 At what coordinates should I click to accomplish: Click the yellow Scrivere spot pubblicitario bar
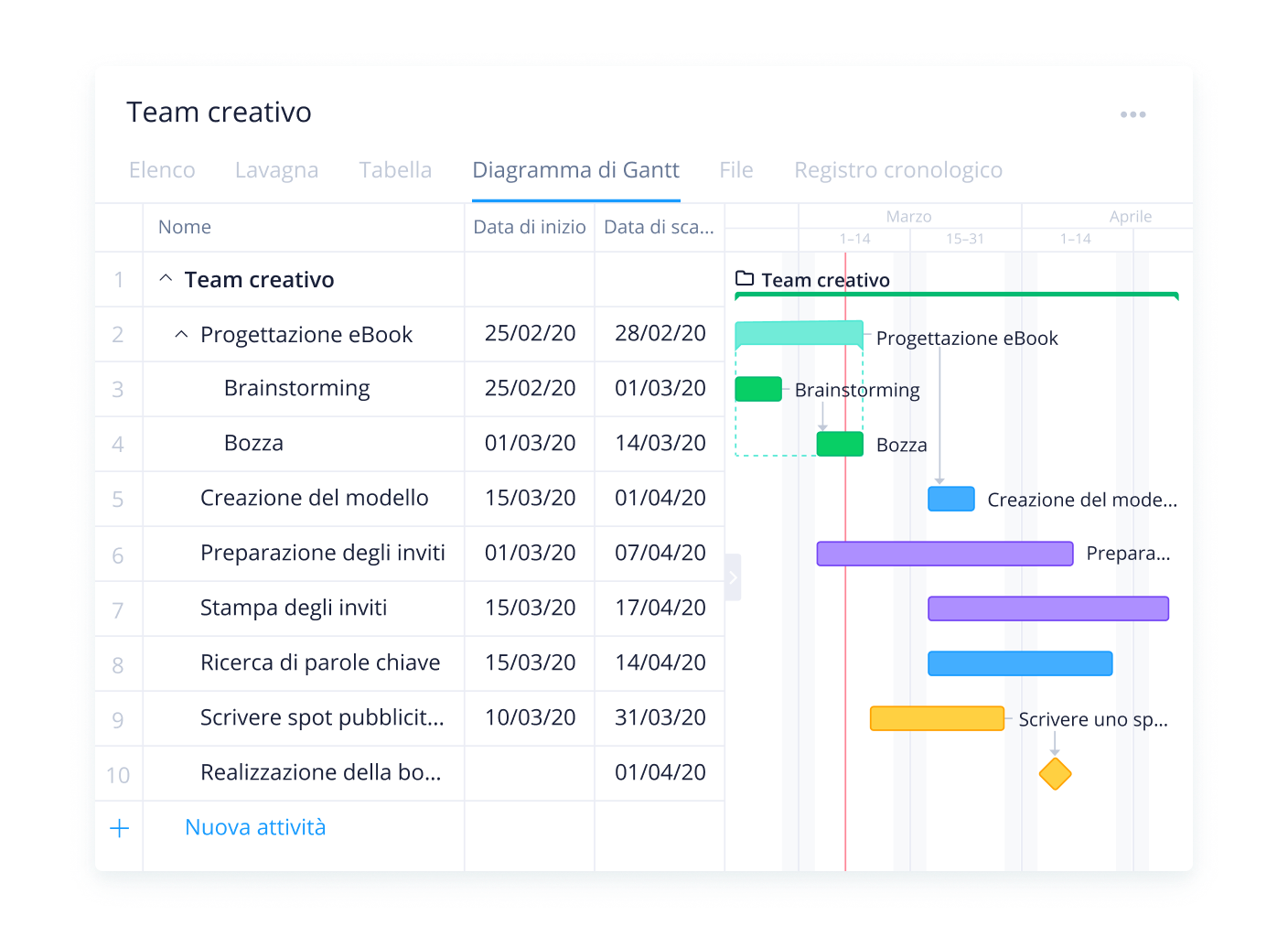936,718
